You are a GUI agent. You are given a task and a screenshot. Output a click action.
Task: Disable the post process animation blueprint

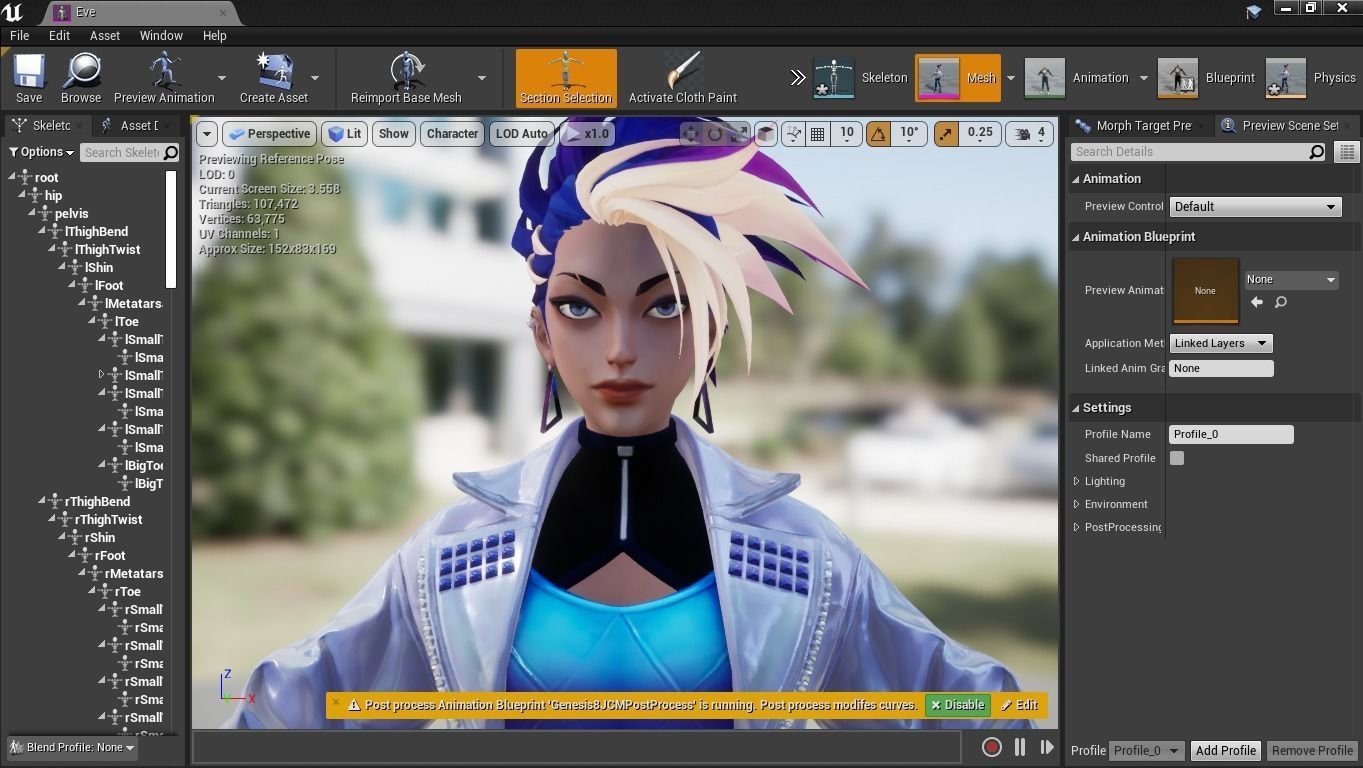[x=957, y=705]
